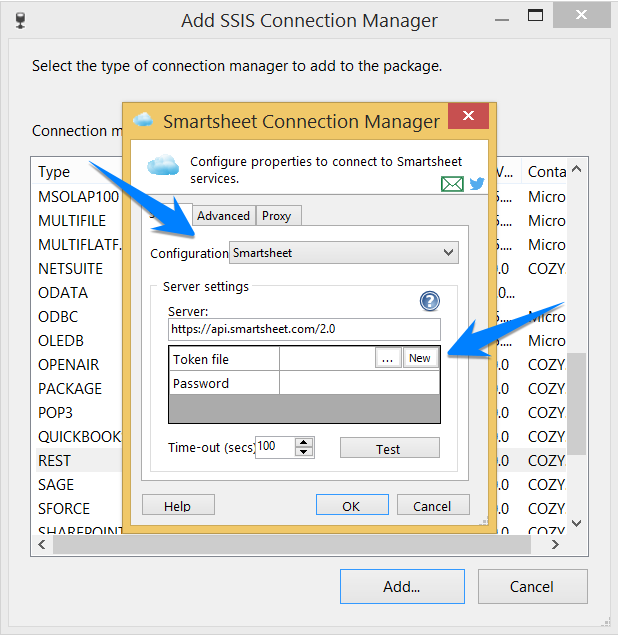This screenshot has width=618, height=636.
Task: Select the MSOLAP100 connection type
Action: [x=78, y=197]
